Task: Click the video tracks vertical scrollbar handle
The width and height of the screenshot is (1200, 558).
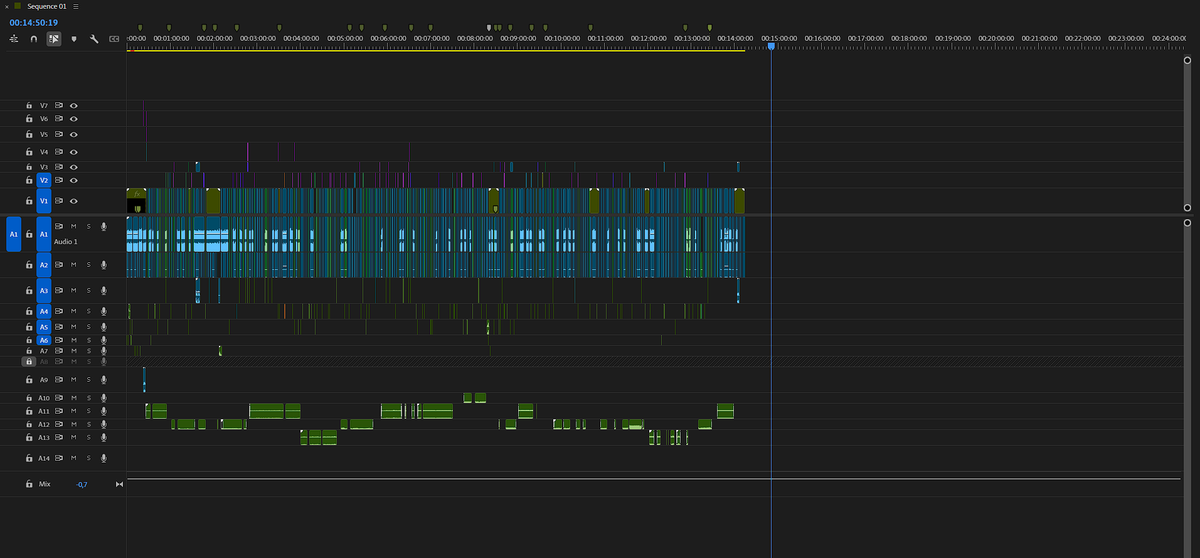Action: (x=1187, y=135)
